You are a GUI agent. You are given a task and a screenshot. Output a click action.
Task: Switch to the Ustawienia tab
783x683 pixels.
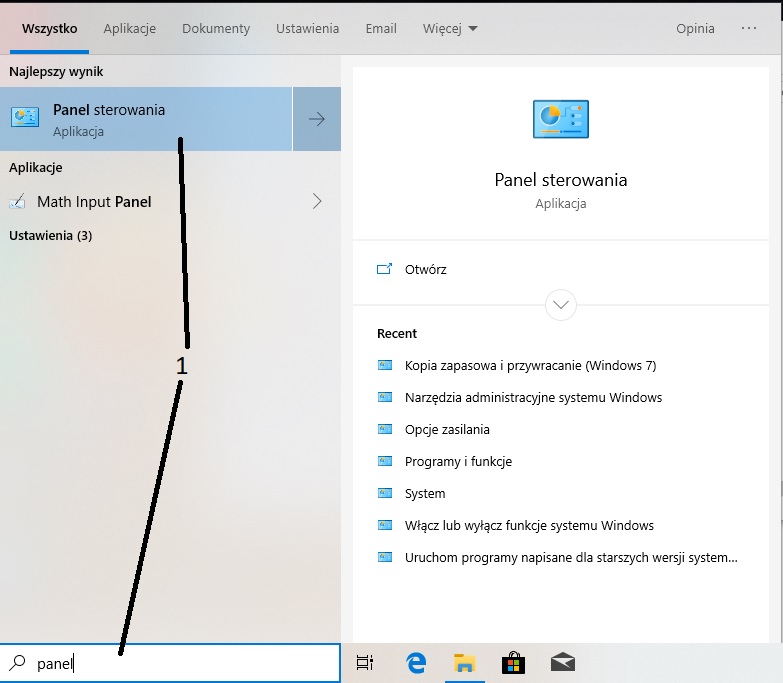click(x=307, y=28)
